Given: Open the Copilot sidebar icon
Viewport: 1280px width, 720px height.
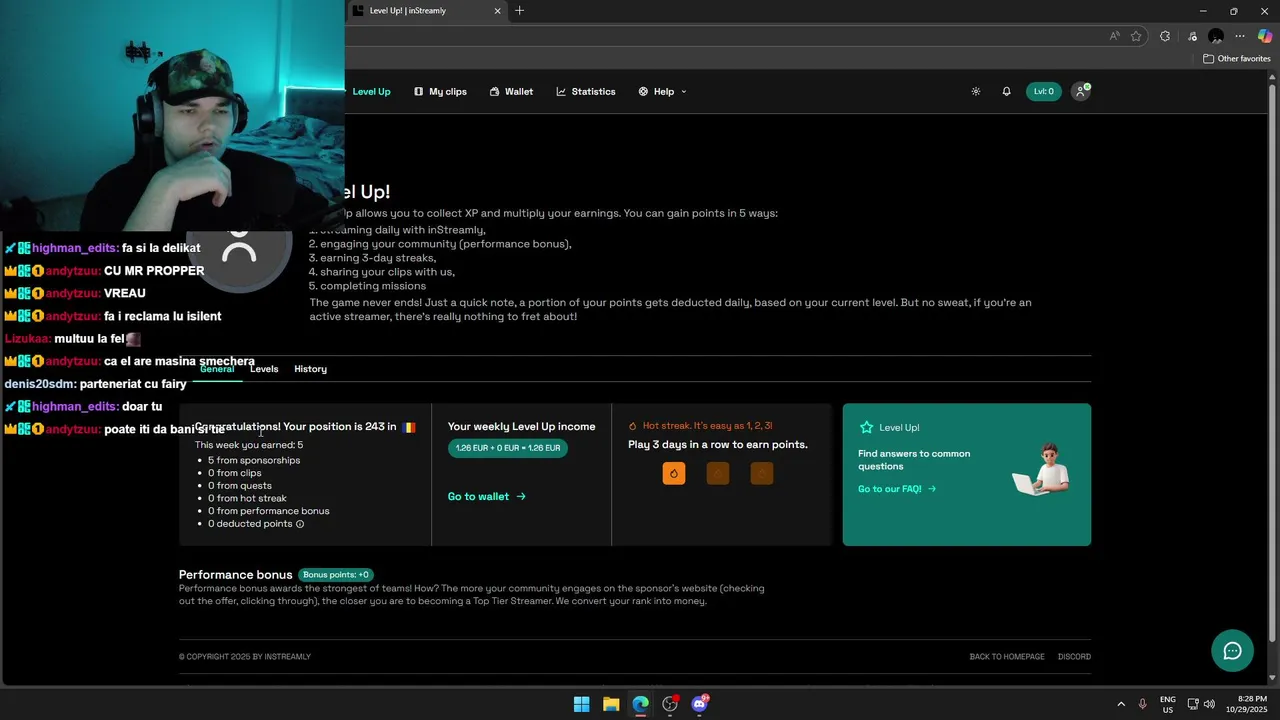Looking at the screenshot, I should [1265, 36].
